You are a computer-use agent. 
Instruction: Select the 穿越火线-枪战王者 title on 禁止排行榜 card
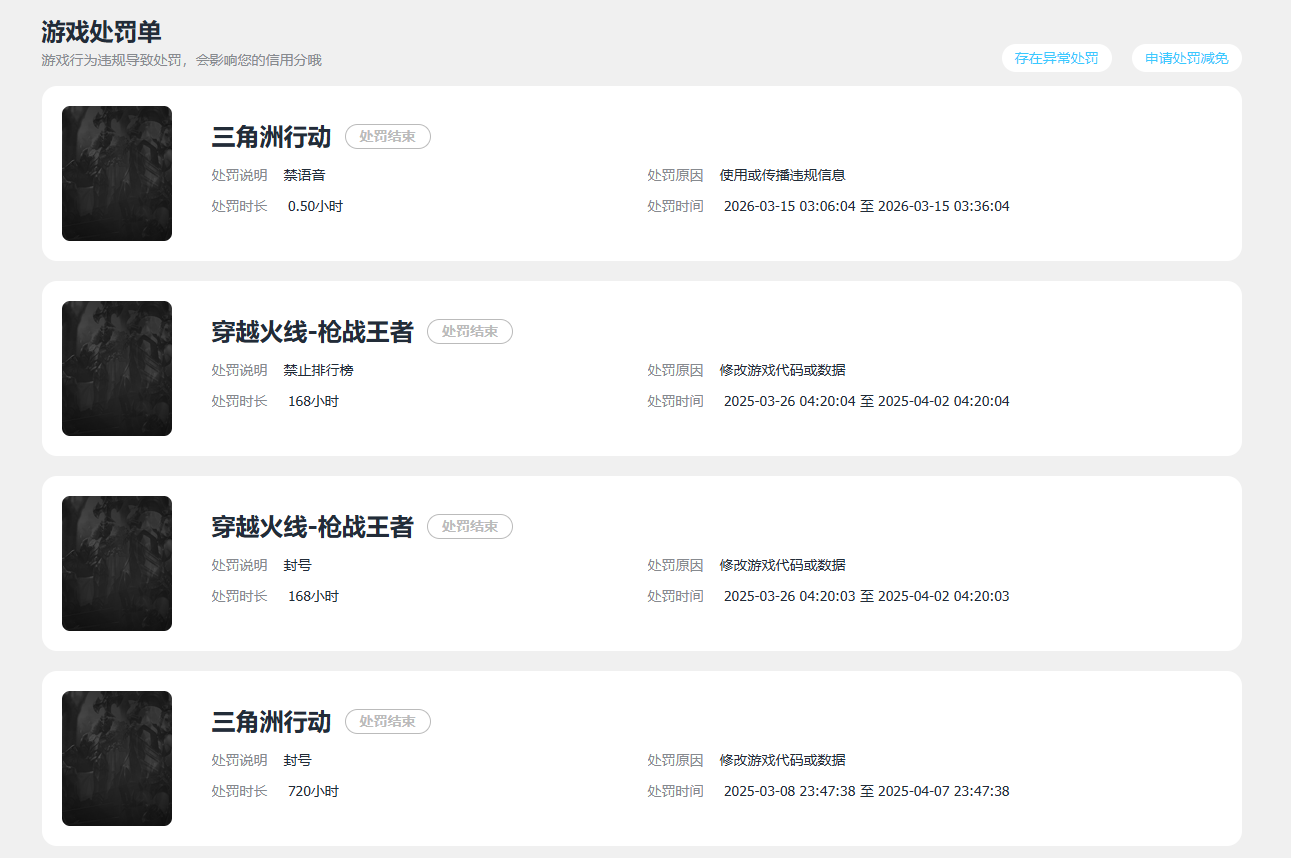tap(312, 332)
